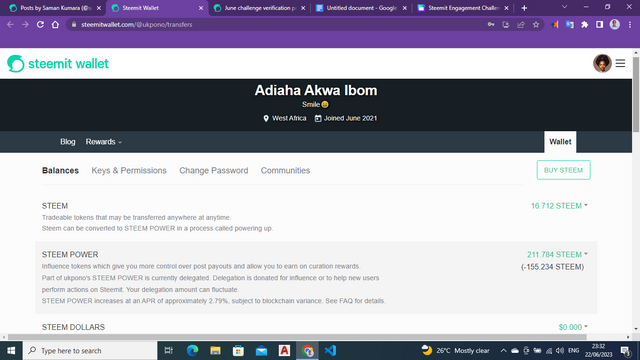Image resolution: width=640 pixels, height=360 pixels.
Task: Open the Chrome three-dot menu
Action: 630,24
